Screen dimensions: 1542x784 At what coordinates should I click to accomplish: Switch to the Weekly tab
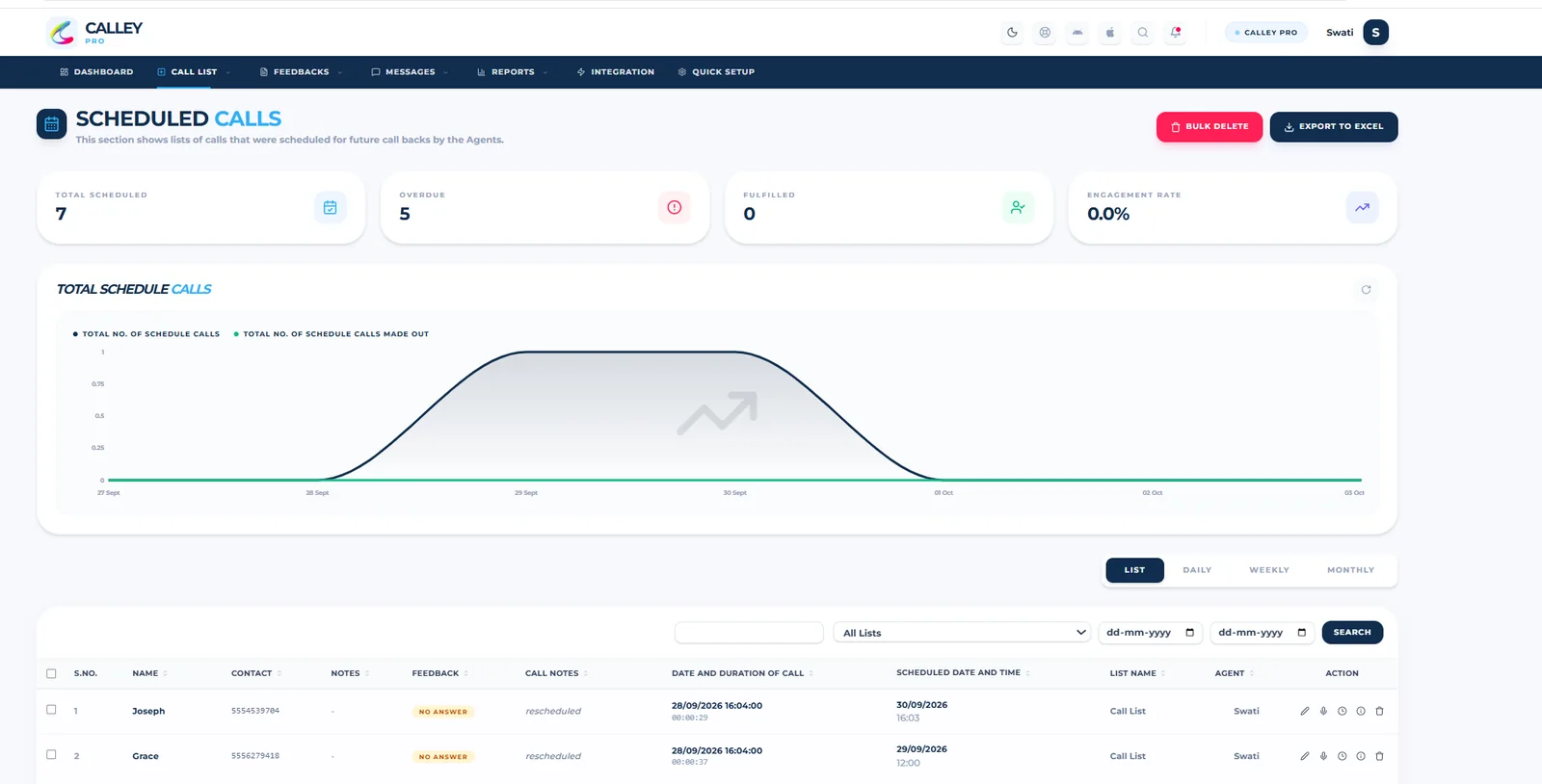tap(1269, 570)
